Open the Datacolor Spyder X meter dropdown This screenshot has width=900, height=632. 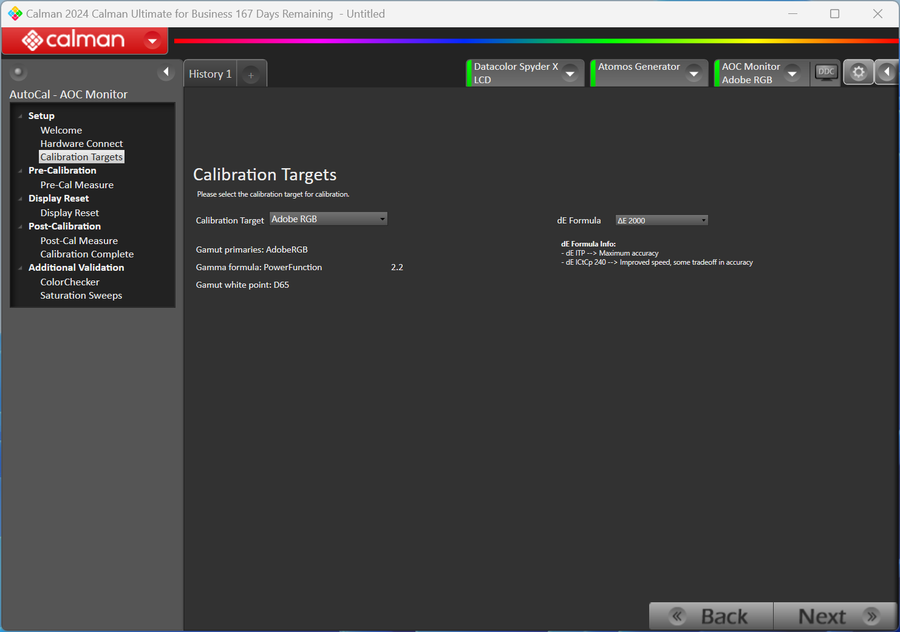571,73
